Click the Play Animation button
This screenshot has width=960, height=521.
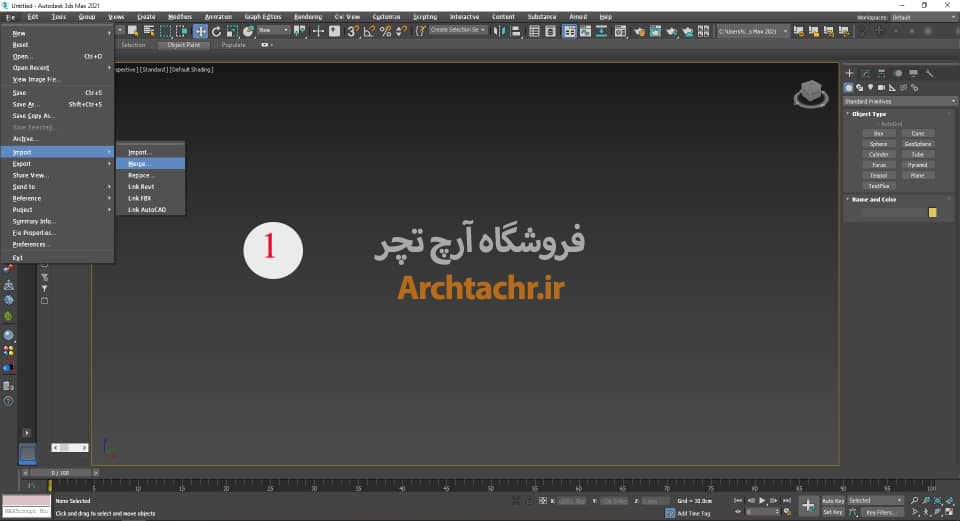pos(762,501)
